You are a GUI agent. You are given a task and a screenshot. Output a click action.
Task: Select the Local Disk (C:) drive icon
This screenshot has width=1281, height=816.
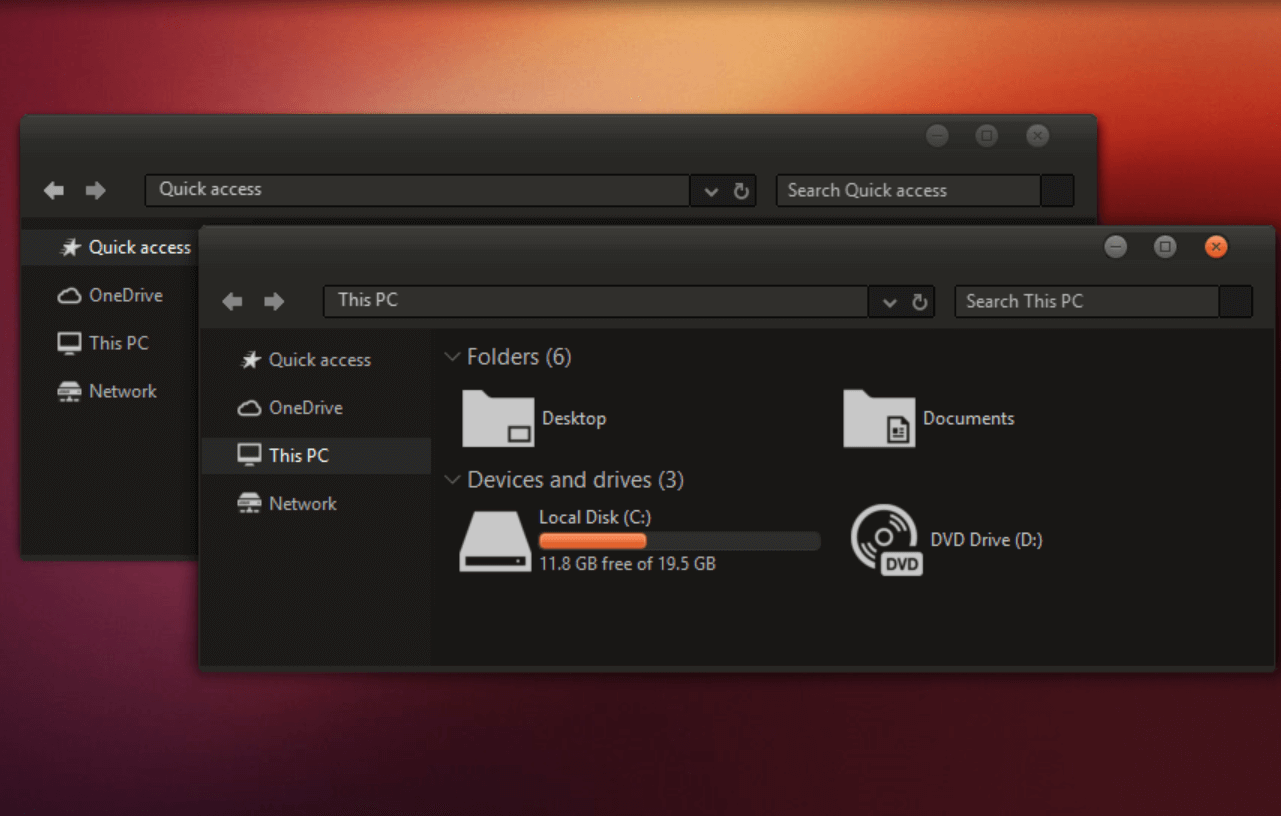point(494,540)
